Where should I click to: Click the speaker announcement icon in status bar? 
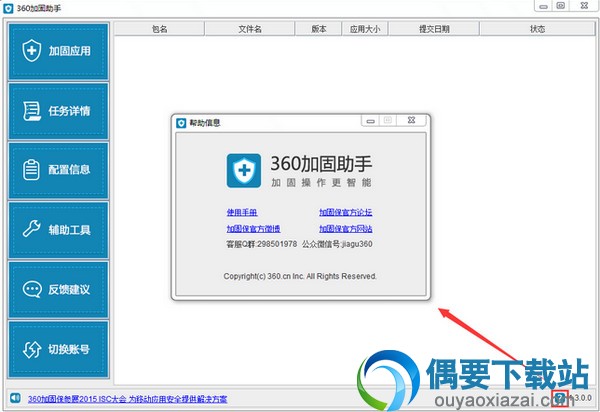tap(15, 398)
